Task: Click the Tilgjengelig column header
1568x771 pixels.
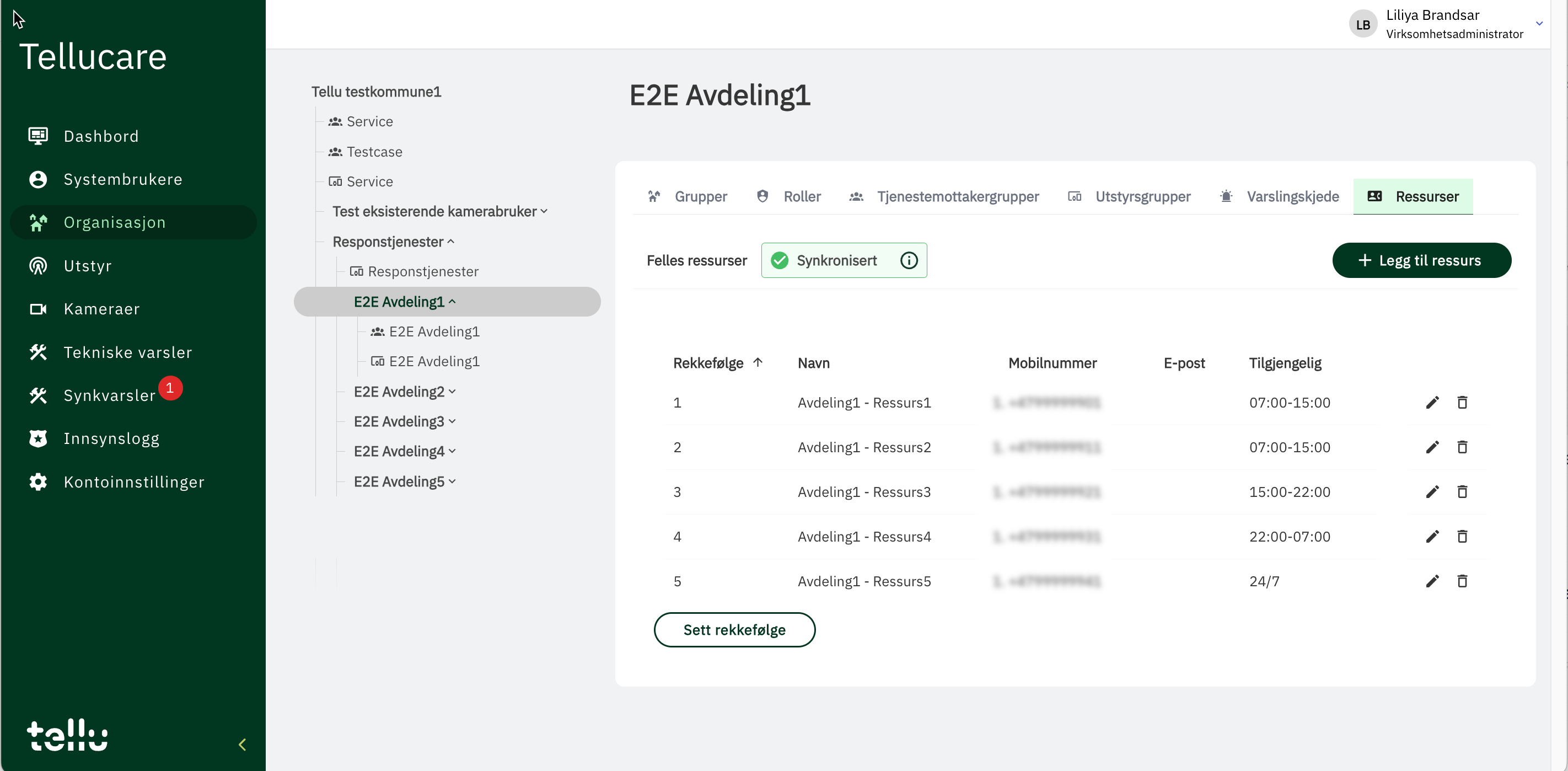Action: coord(1285,363)
